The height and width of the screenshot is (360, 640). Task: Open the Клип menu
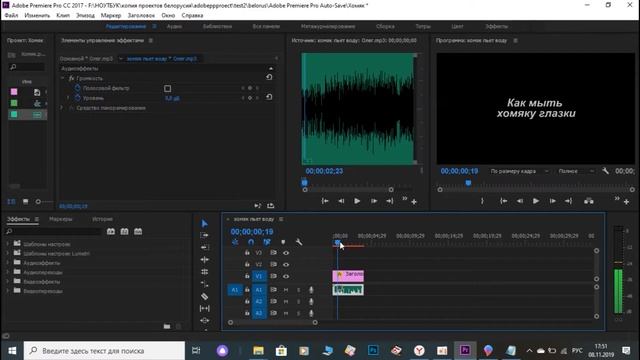tap(63, 16)
